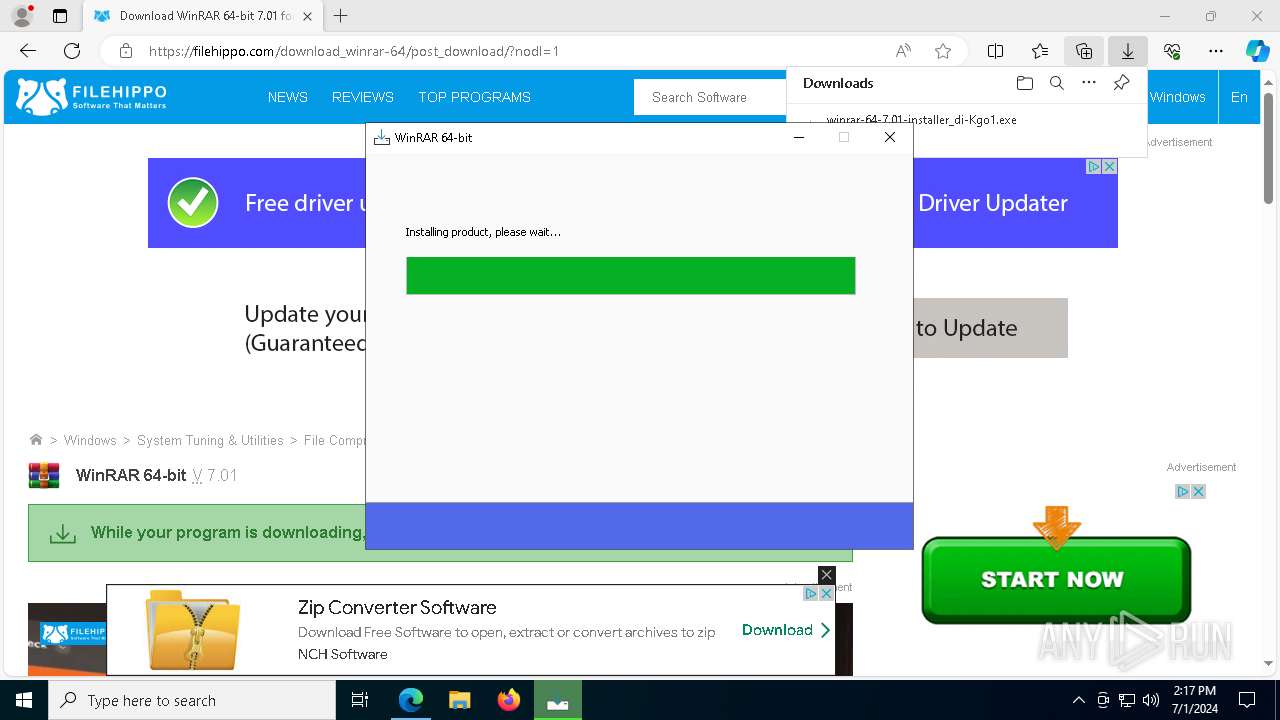
Task: Show hidden system tray icons
Action: (1078, 700)
